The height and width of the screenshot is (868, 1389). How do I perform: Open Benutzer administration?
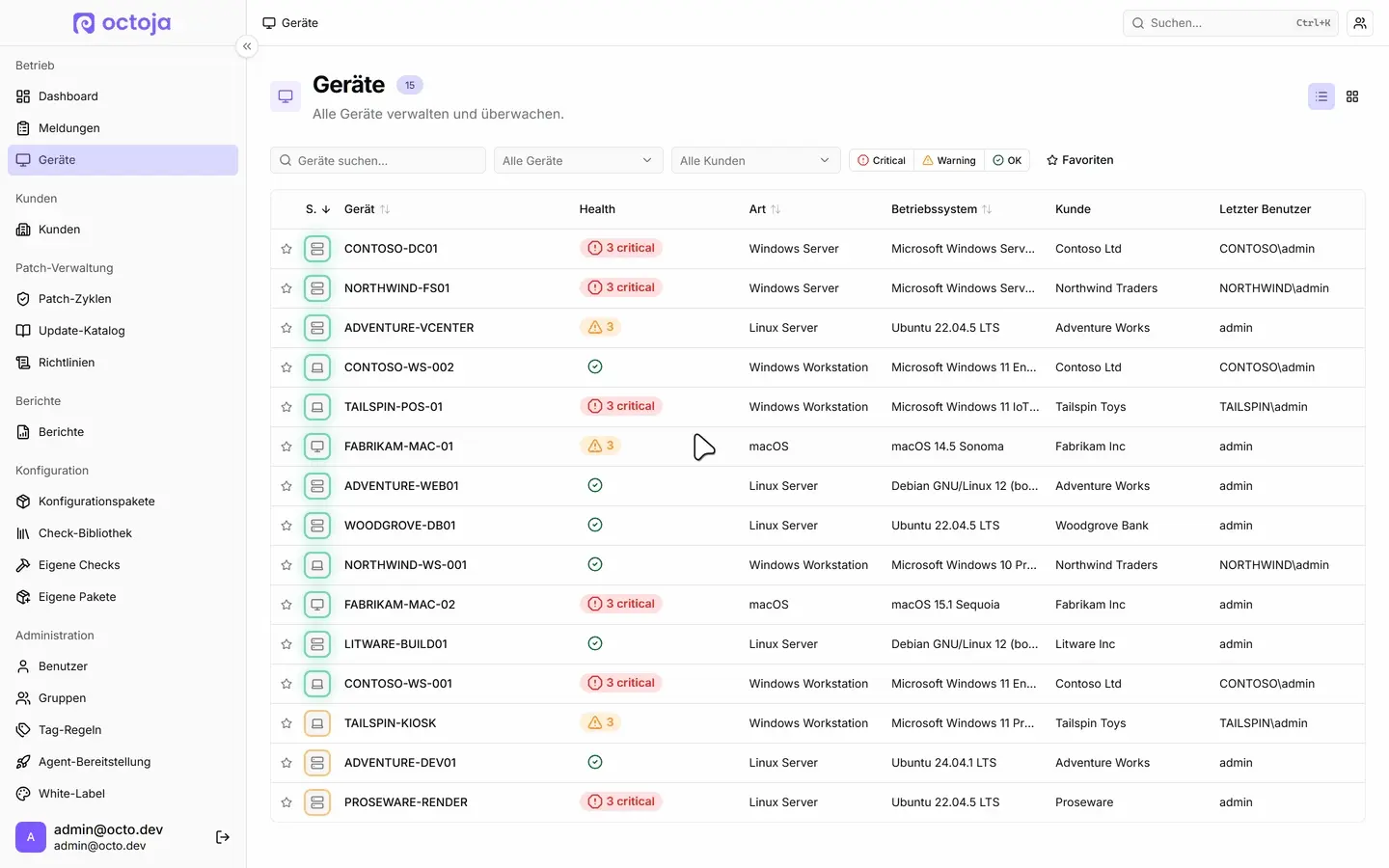(x=123, y=666)
